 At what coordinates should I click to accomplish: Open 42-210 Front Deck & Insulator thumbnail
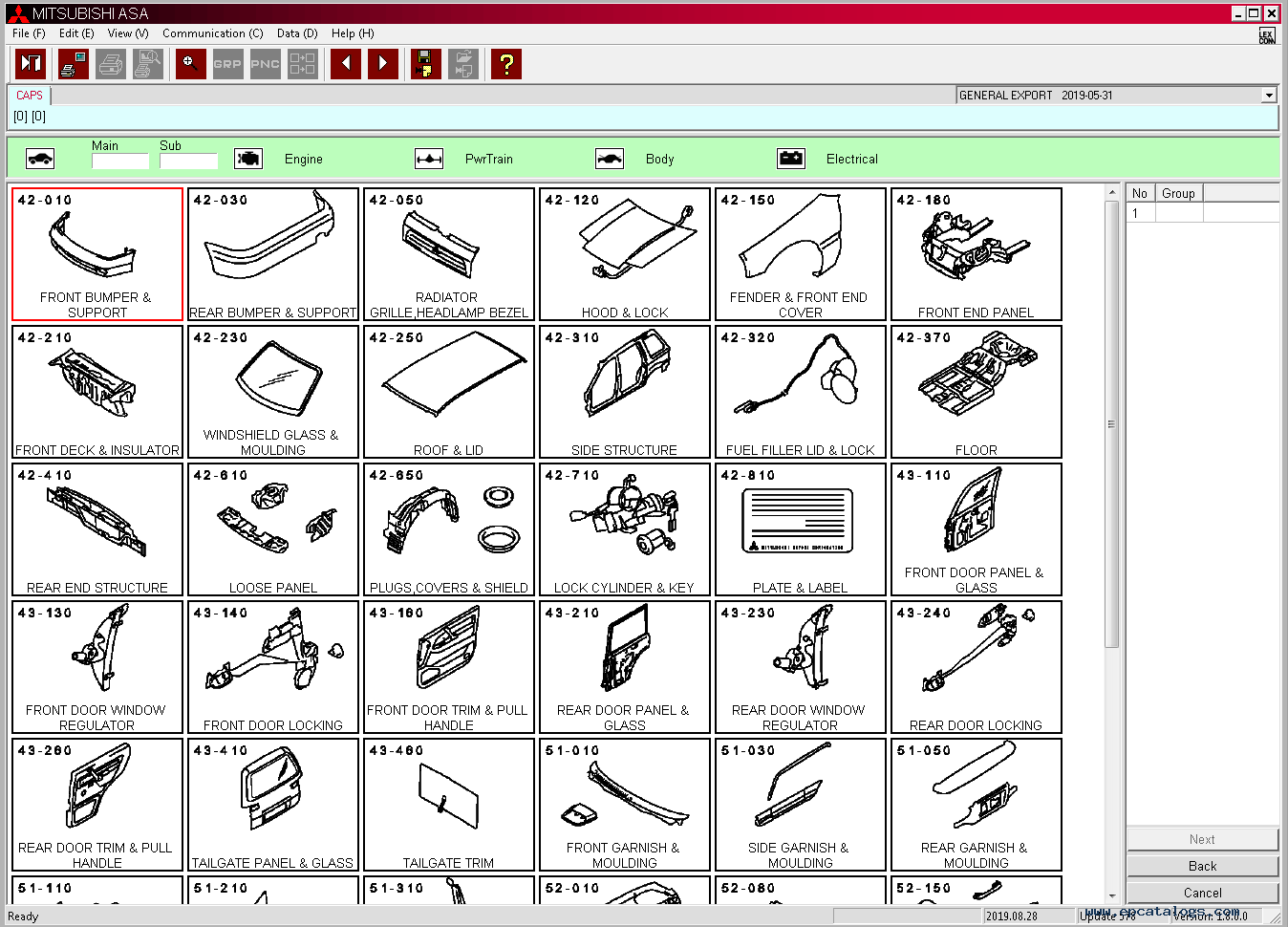(97, 392)
